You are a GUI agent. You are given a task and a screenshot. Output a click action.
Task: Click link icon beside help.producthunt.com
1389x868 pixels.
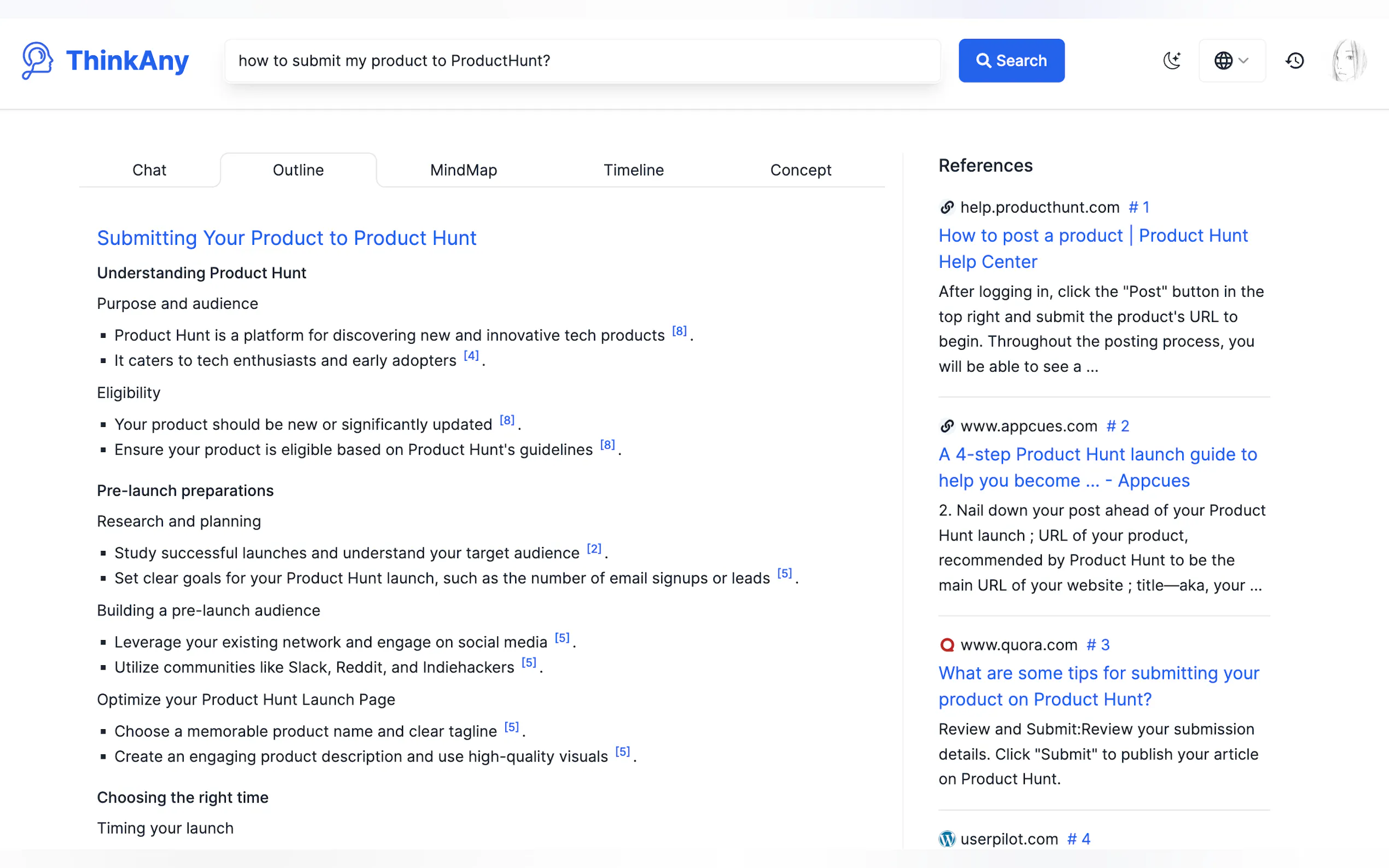(947, 207)
